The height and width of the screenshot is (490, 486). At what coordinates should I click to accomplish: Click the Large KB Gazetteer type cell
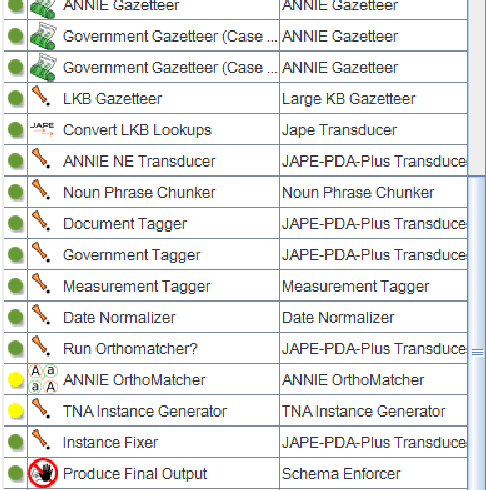[x=373, y=98]
